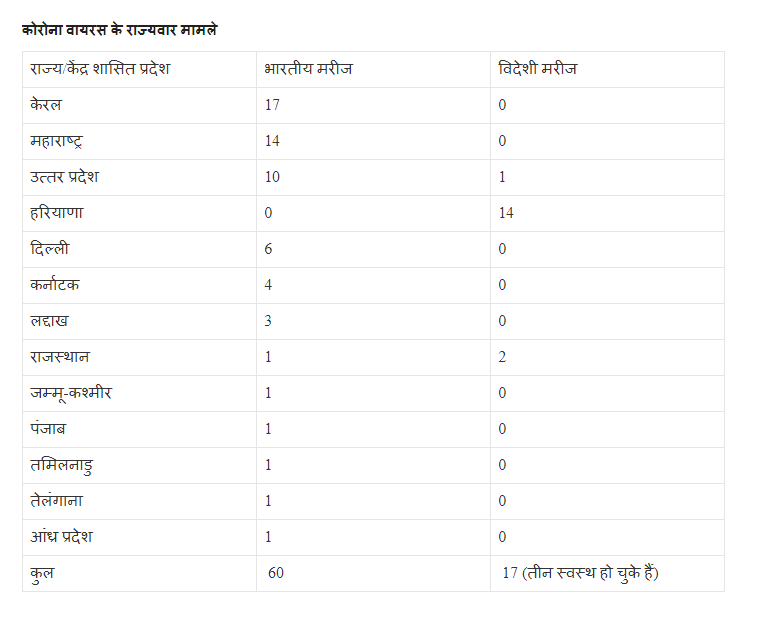Select the तेलंगाना row name cell
The image size is (764, 618).
coord(139,502)
